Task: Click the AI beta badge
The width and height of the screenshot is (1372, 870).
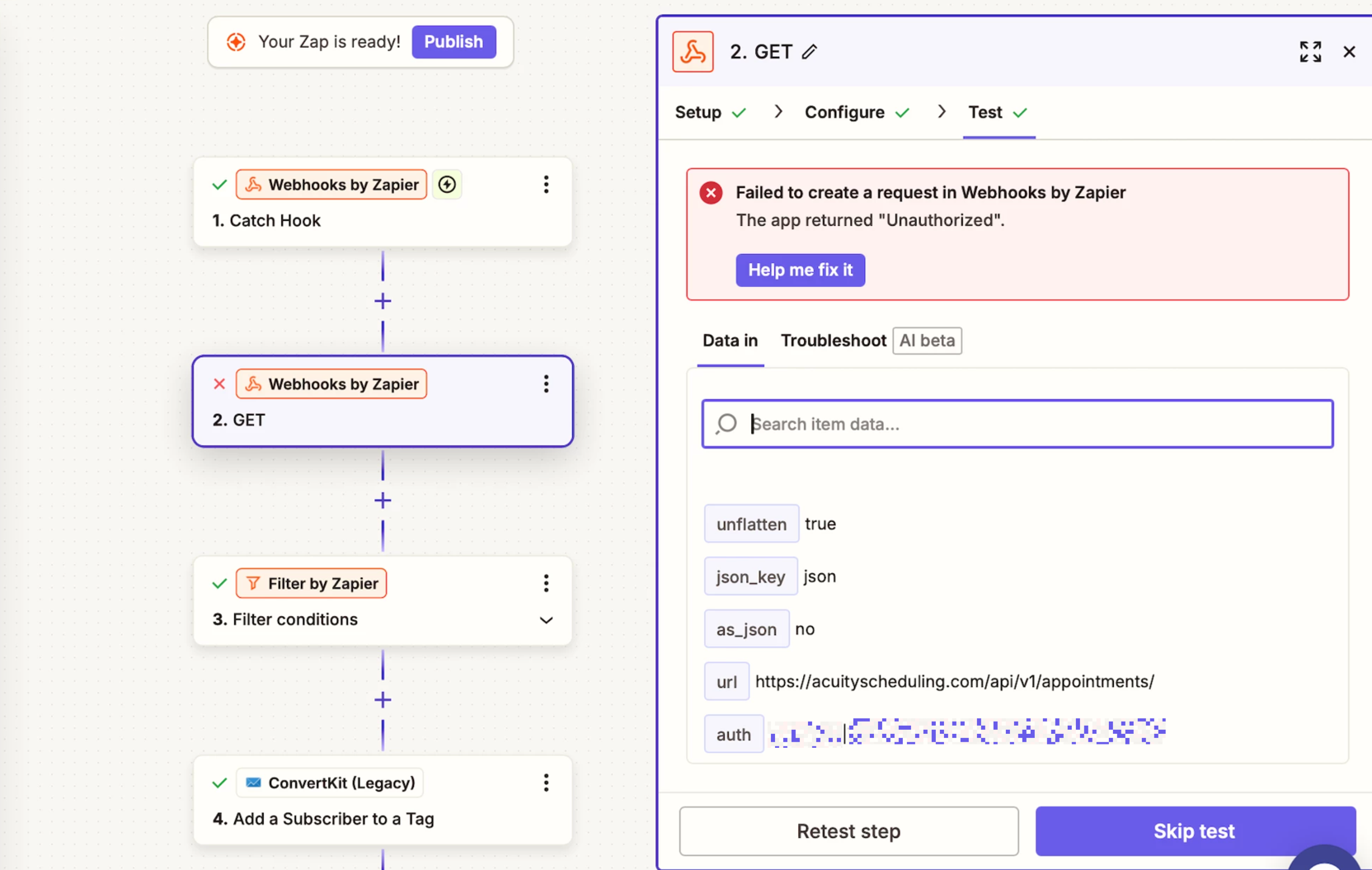Action: pyautogui.click(x=927, y=341)
